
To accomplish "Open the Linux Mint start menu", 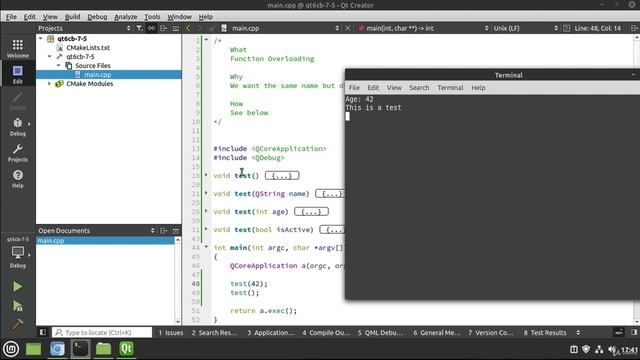I will pos(11,349).
